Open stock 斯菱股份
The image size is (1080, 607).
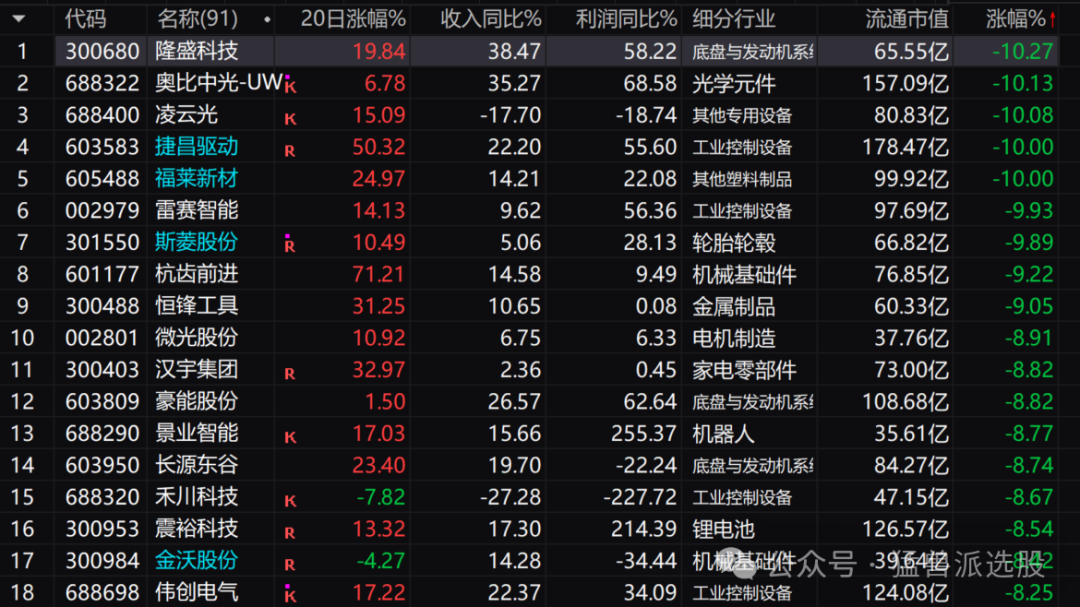click(x=197, y=242)
